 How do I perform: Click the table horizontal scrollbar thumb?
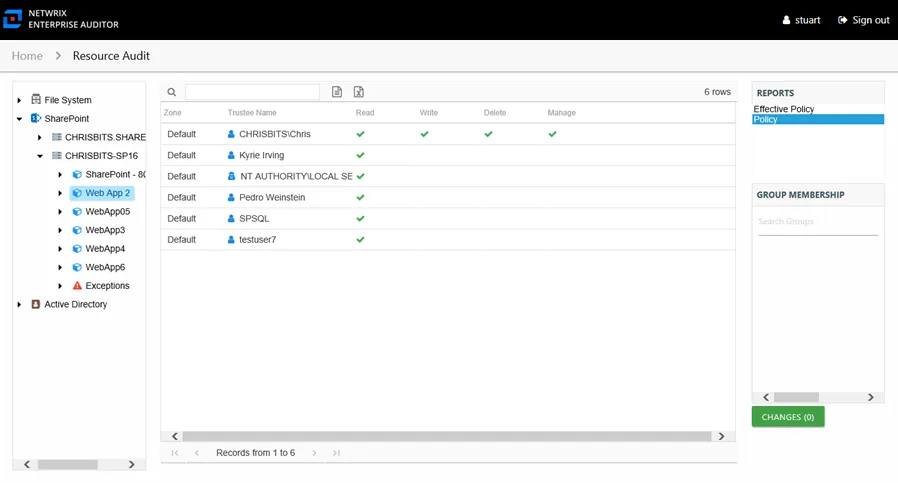447,437
